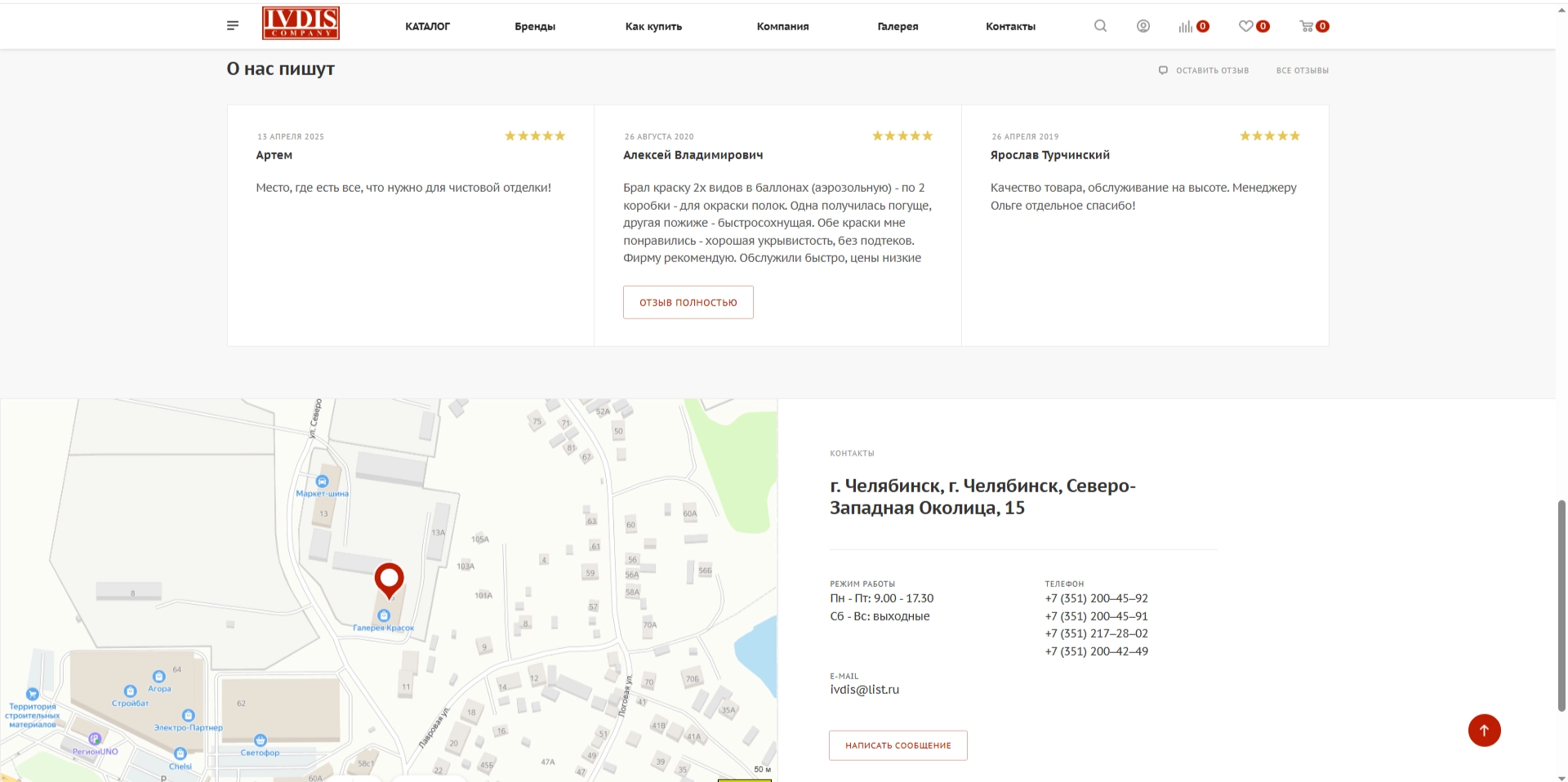Expand the Как купить menu
Screen dimensions: 1568x782
pyautogui.click(x=653, y=26)
